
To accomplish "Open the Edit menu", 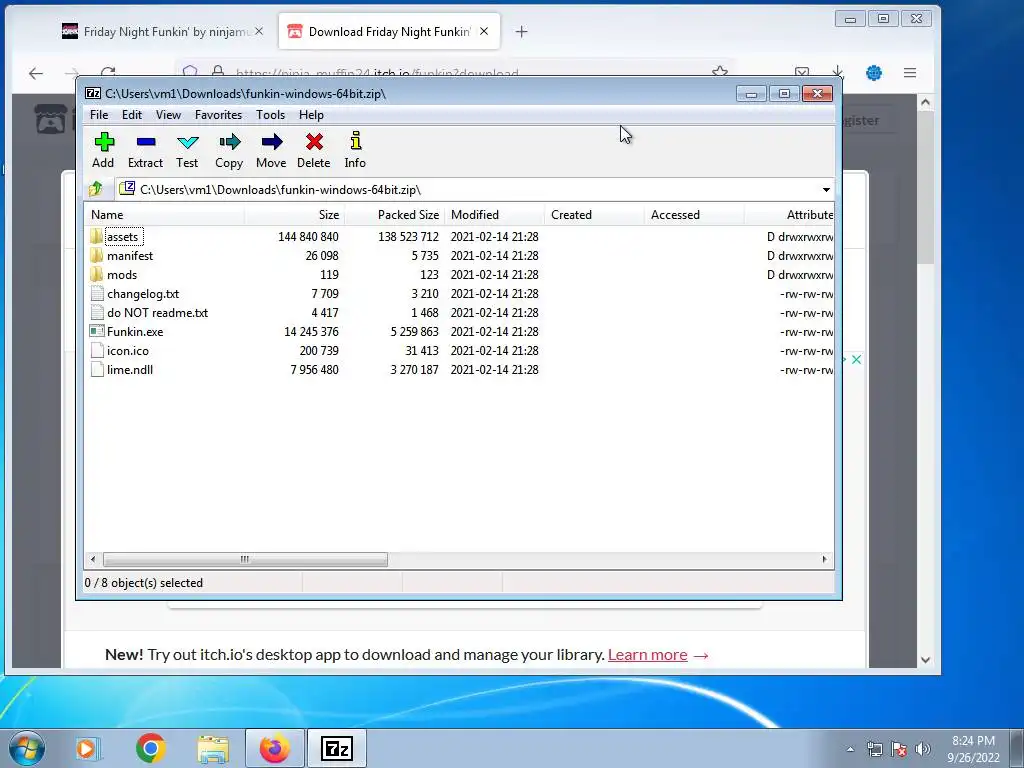I will [x=131, y=115].
